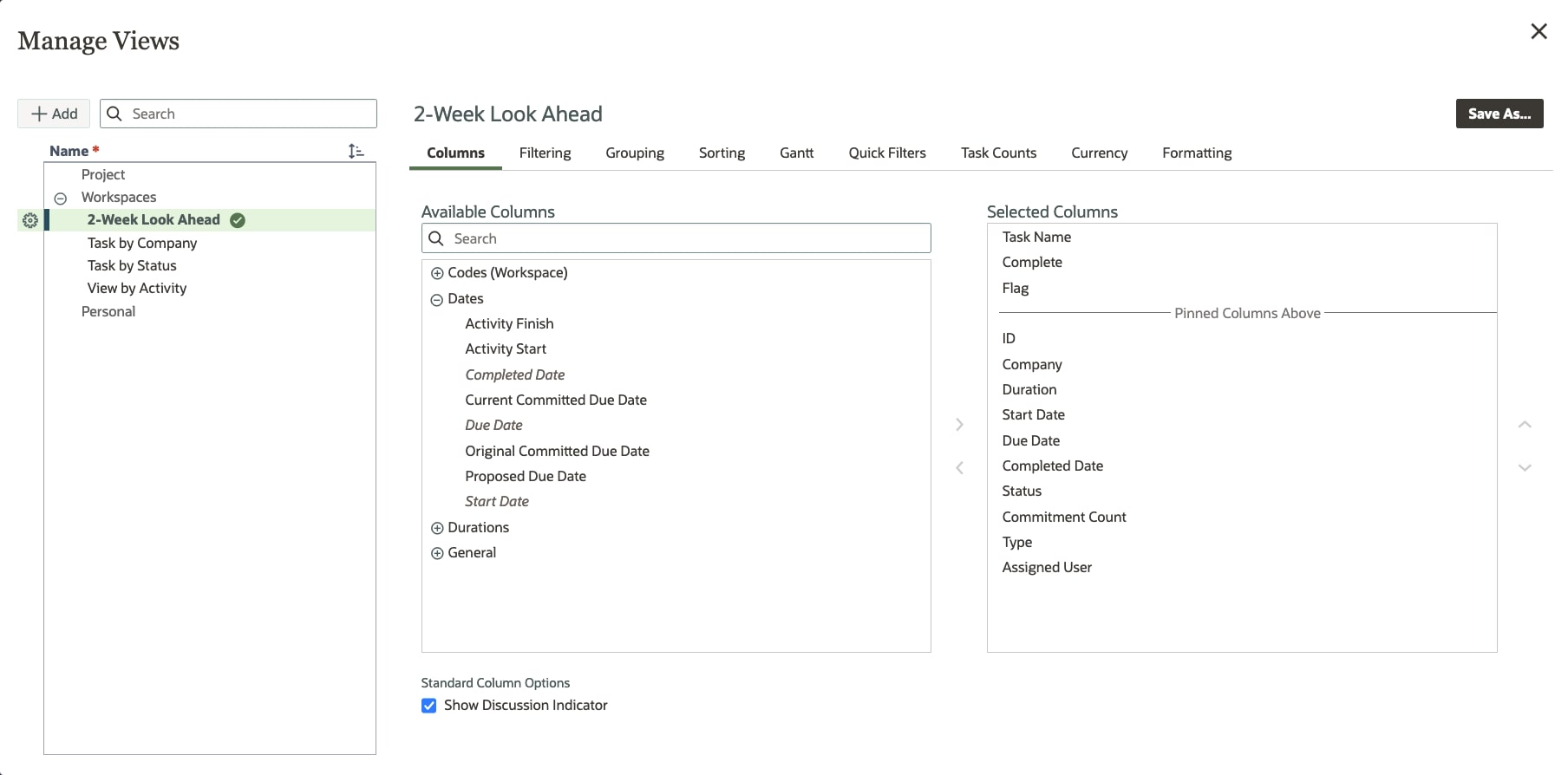Uncheck Show Discussion Indicator checkbox

click(429, 706)
